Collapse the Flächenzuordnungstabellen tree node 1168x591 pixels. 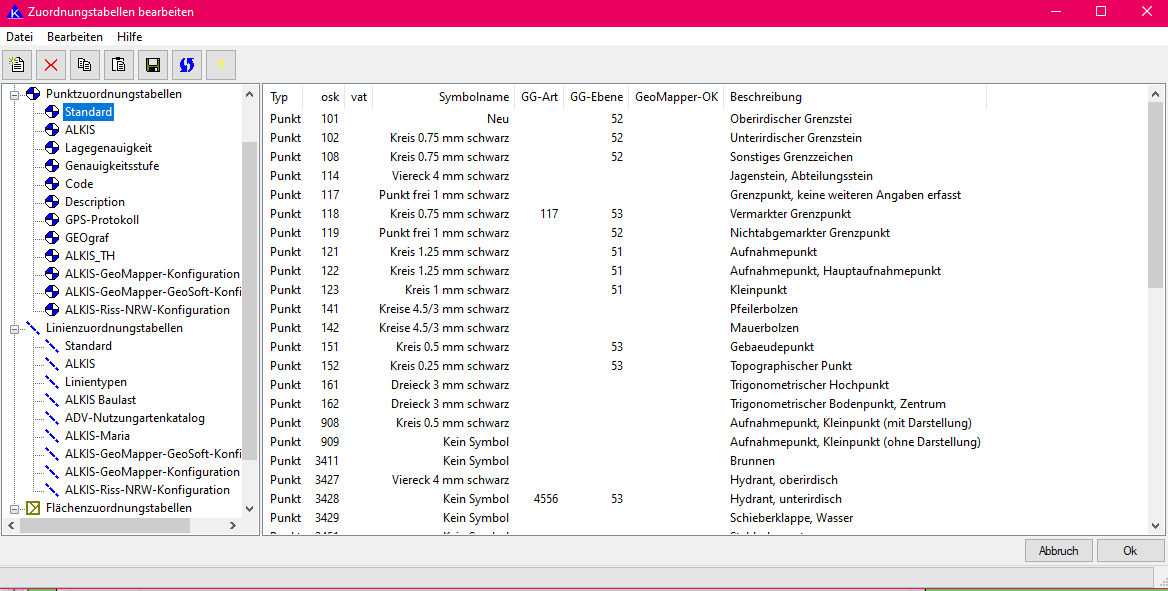(x=15, y=508)
